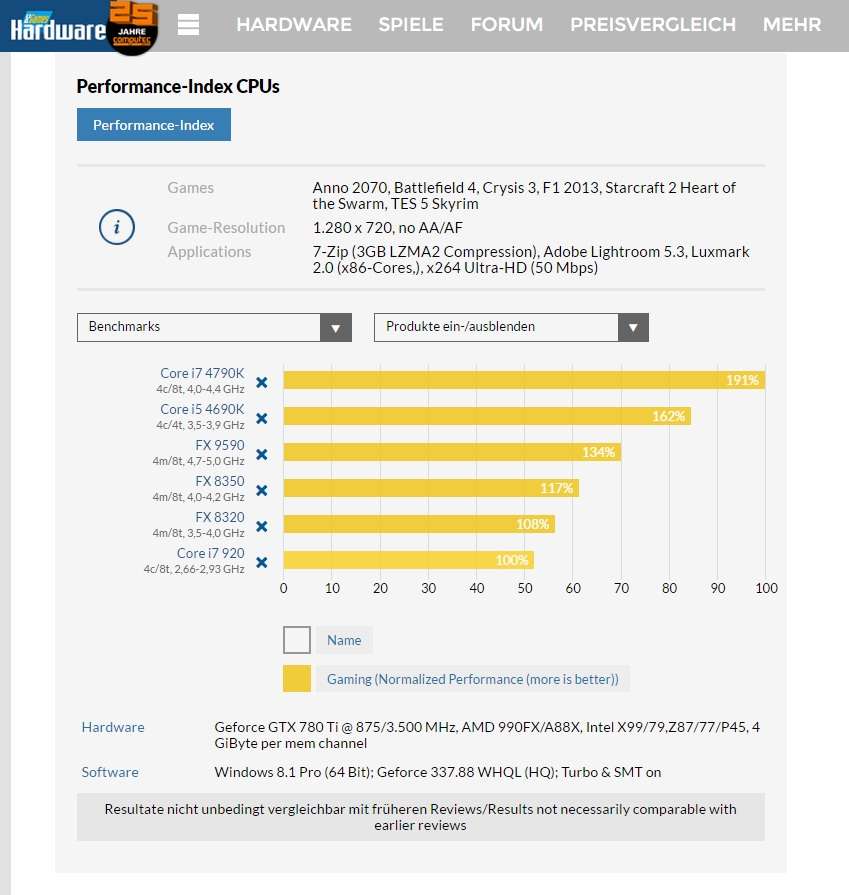Remove FX 8350 with X icon

click(261, 490)
